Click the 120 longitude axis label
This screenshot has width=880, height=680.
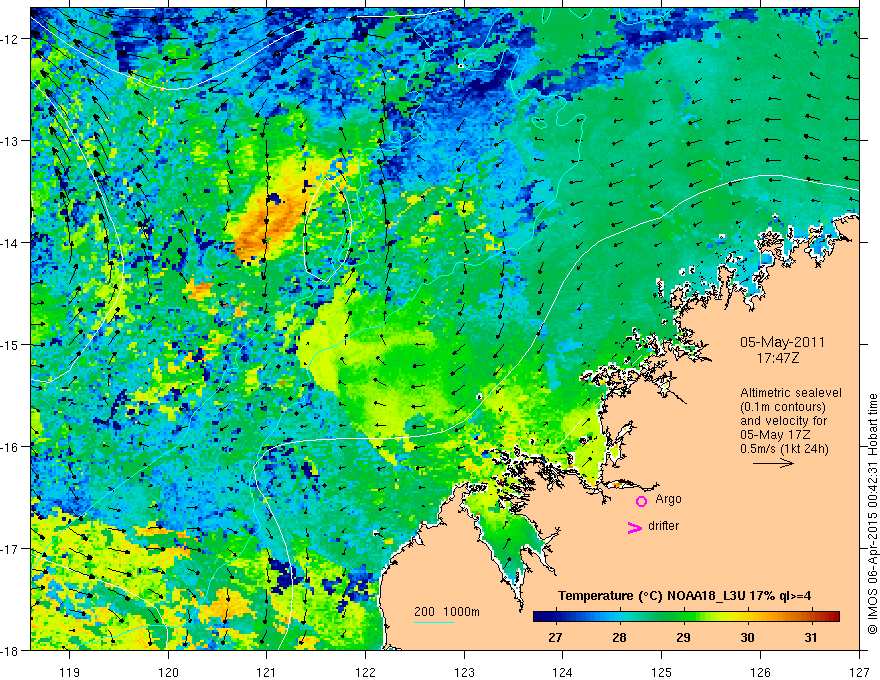(168, 672)
